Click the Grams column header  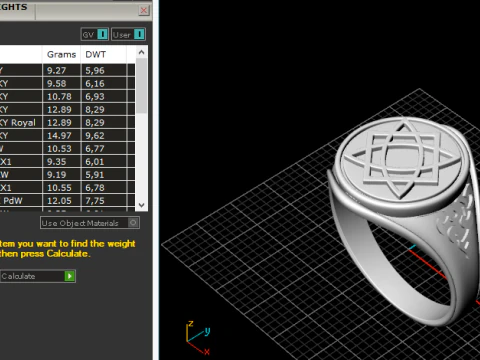pos(61,54)
